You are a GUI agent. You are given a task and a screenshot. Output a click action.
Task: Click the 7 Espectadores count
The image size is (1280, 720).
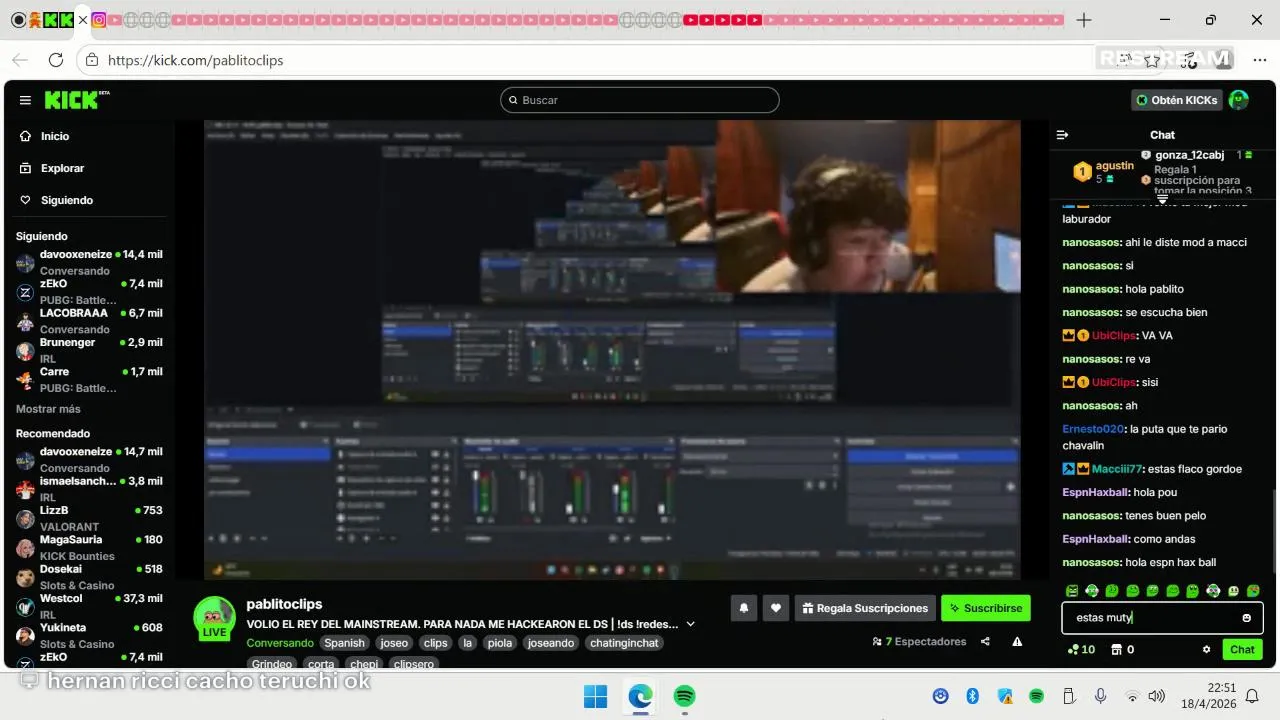click(920, 642)
